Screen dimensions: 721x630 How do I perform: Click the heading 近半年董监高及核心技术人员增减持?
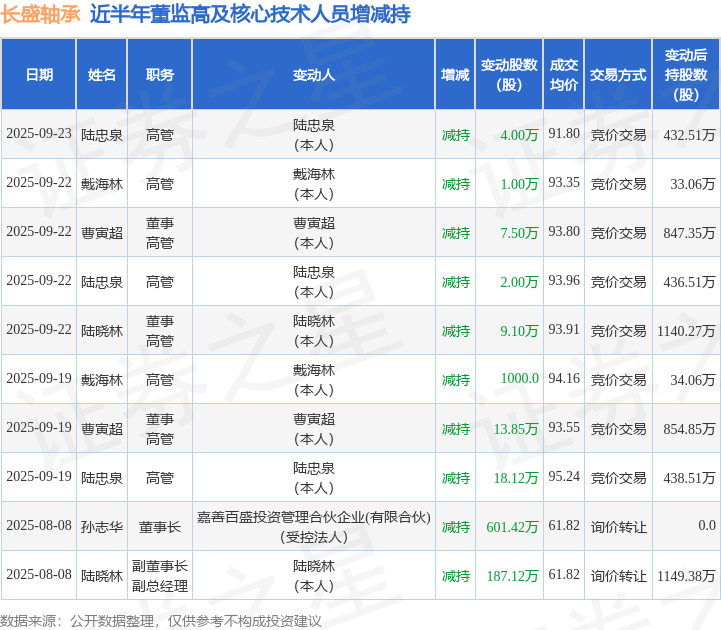click(x=250, y=14)
